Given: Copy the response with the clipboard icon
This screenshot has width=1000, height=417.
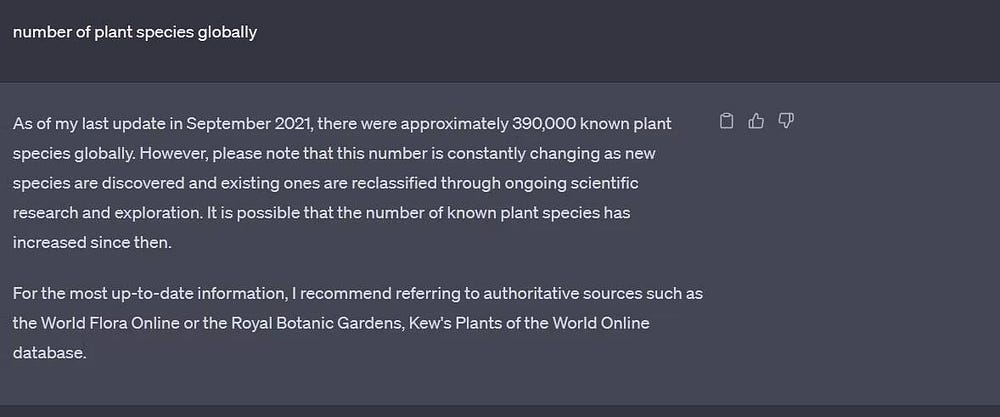Looking at the screenshot, I should tap(727, 121).
